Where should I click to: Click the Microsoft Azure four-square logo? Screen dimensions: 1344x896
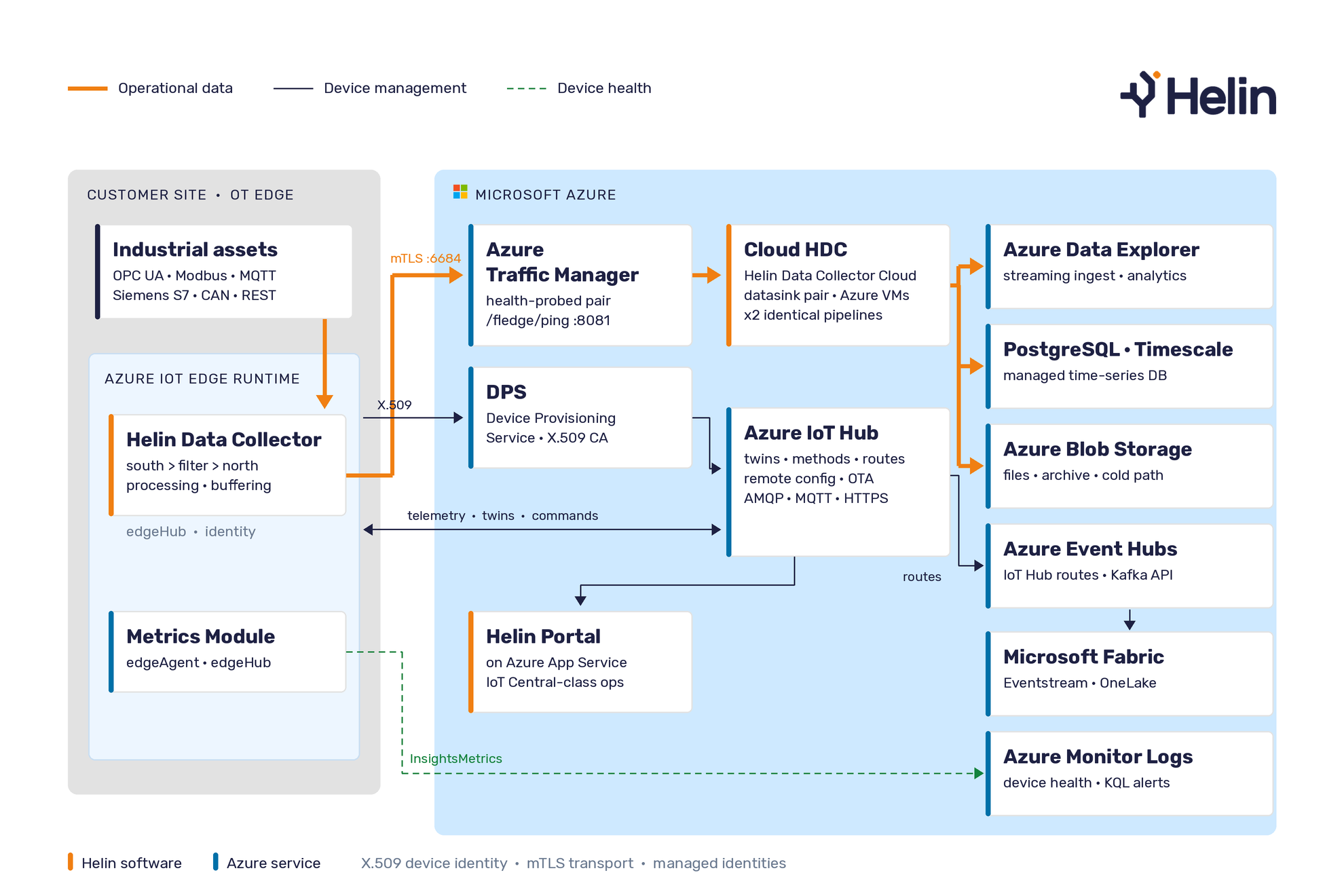point(460,192)
